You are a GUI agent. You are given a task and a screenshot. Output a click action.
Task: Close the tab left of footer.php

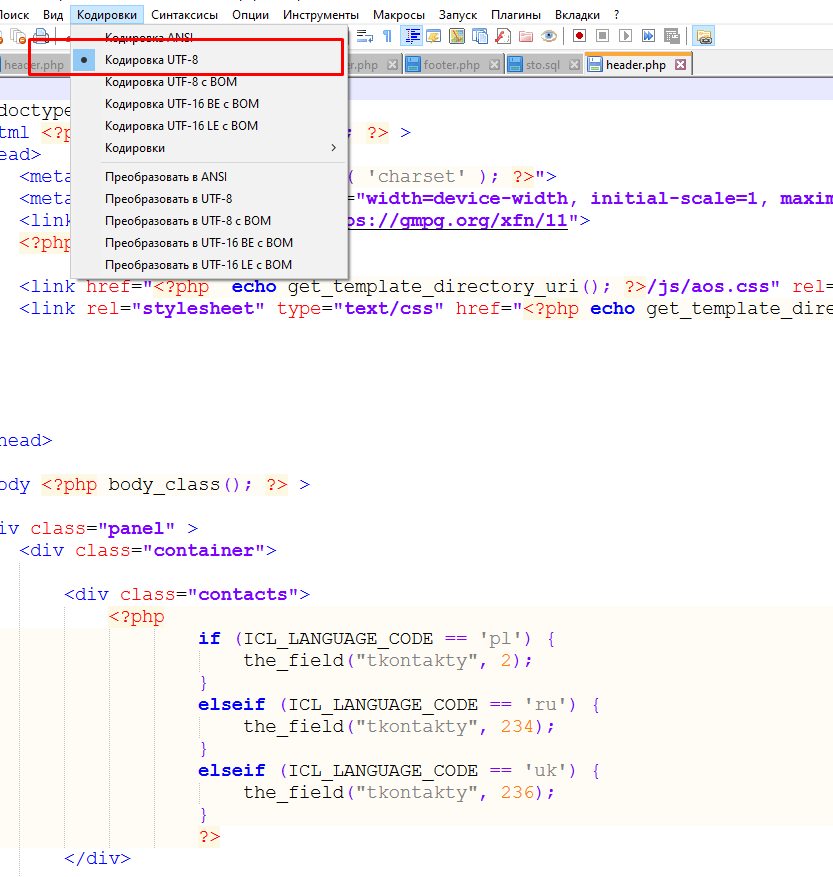(393, 65)
